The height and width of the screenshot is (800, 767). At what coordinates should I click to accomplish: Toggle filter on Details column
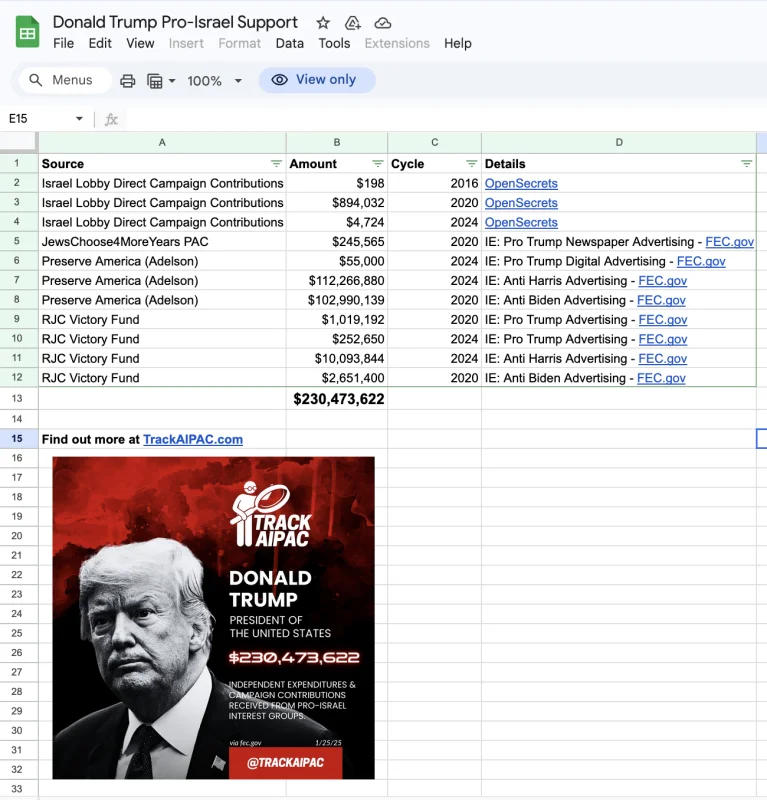(x=747, y=164)
